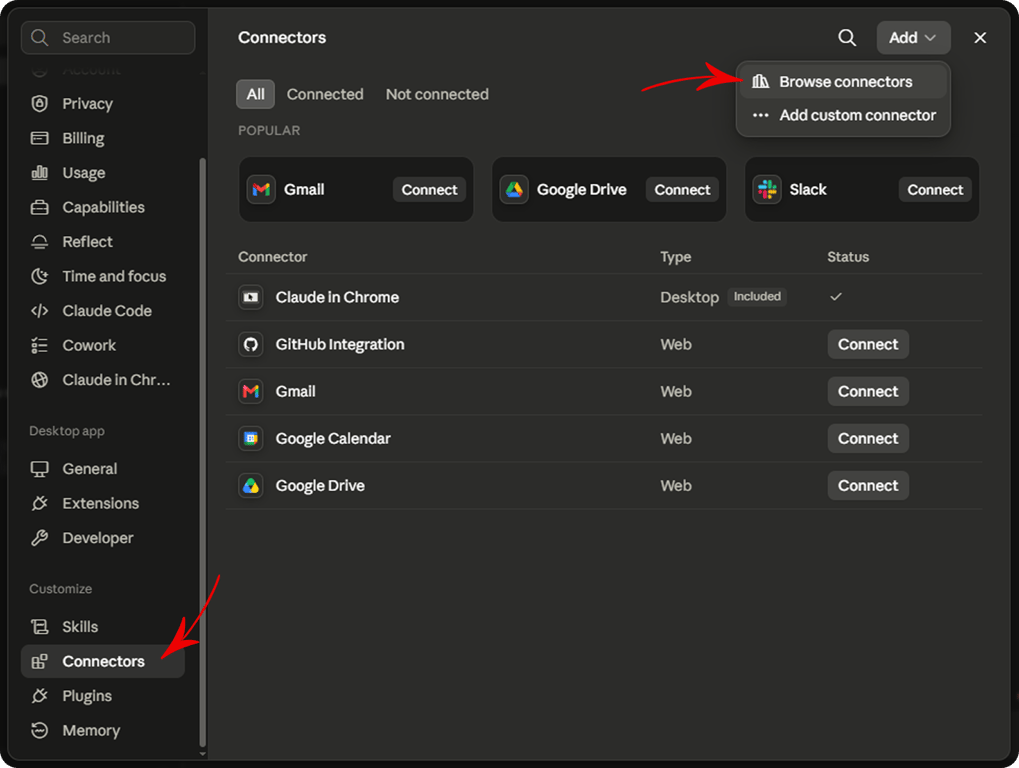
Task: Click the Memory history icon
Action: click(x=40, y=730)
